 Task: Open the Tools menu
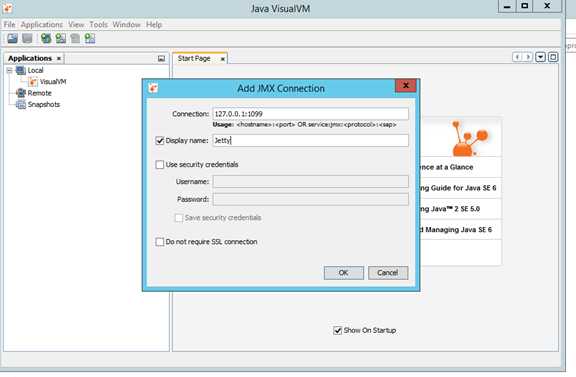click(98, 25)
